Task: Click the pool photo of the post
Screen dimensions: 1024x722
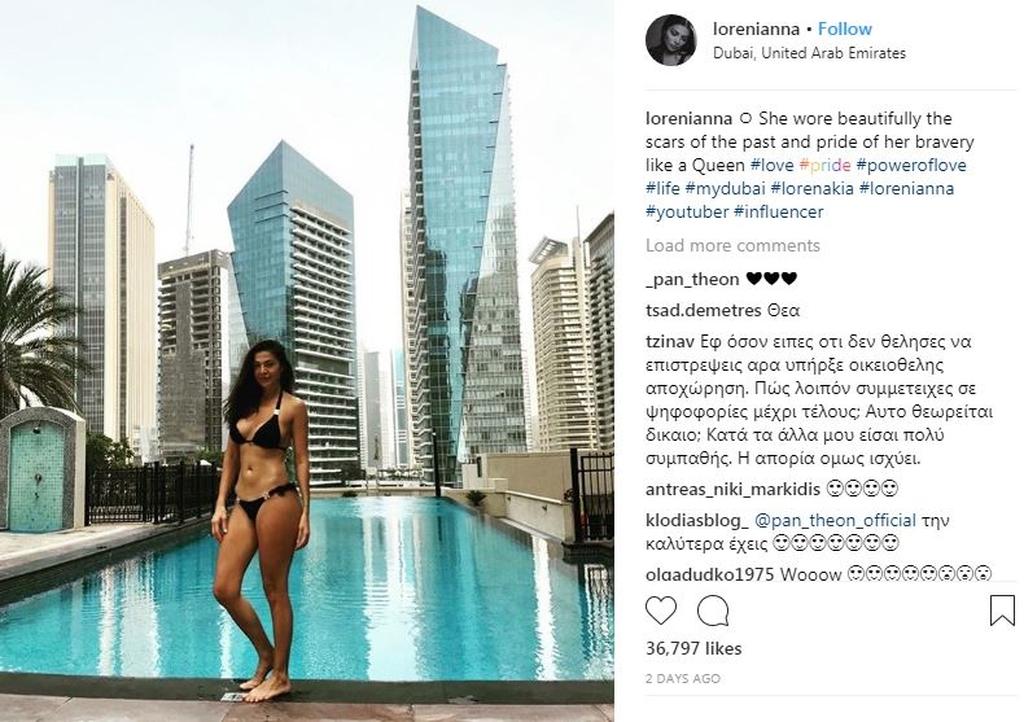Action: click(307, 361)
